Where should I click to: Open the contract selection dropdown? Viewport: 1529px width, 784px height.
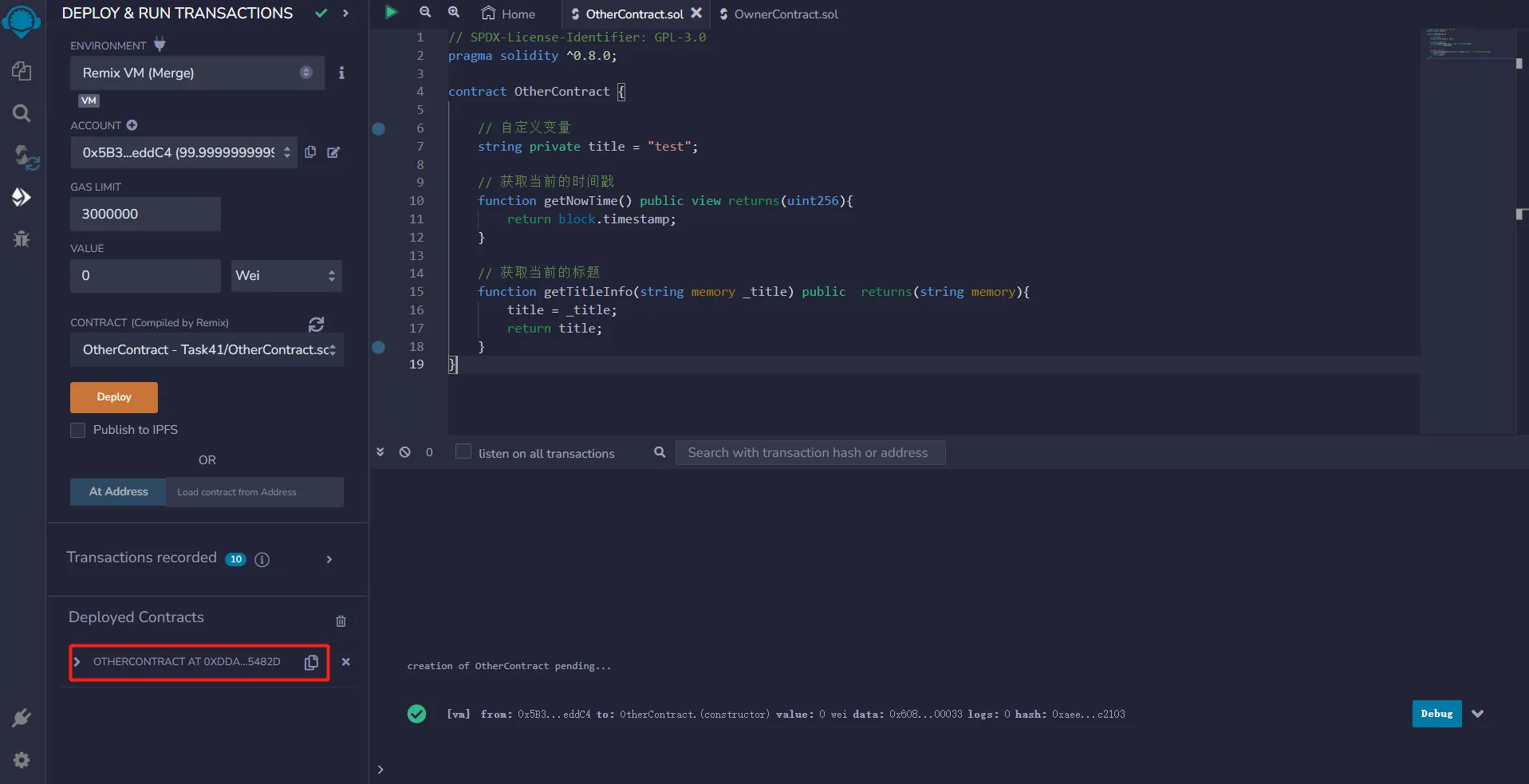click(207, 349)
